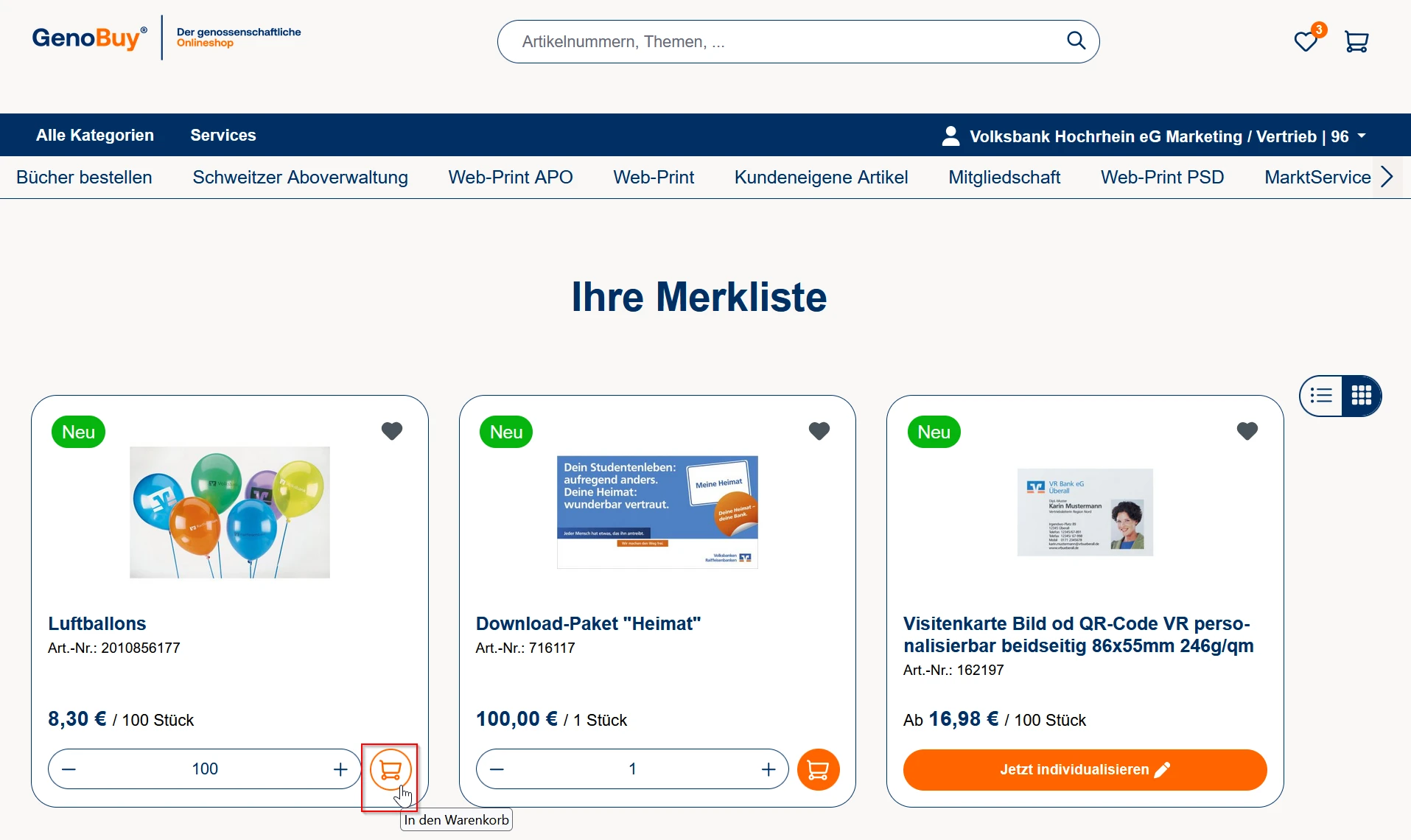
Task: Focus the Artikelnummern search field
Action: 781,42
